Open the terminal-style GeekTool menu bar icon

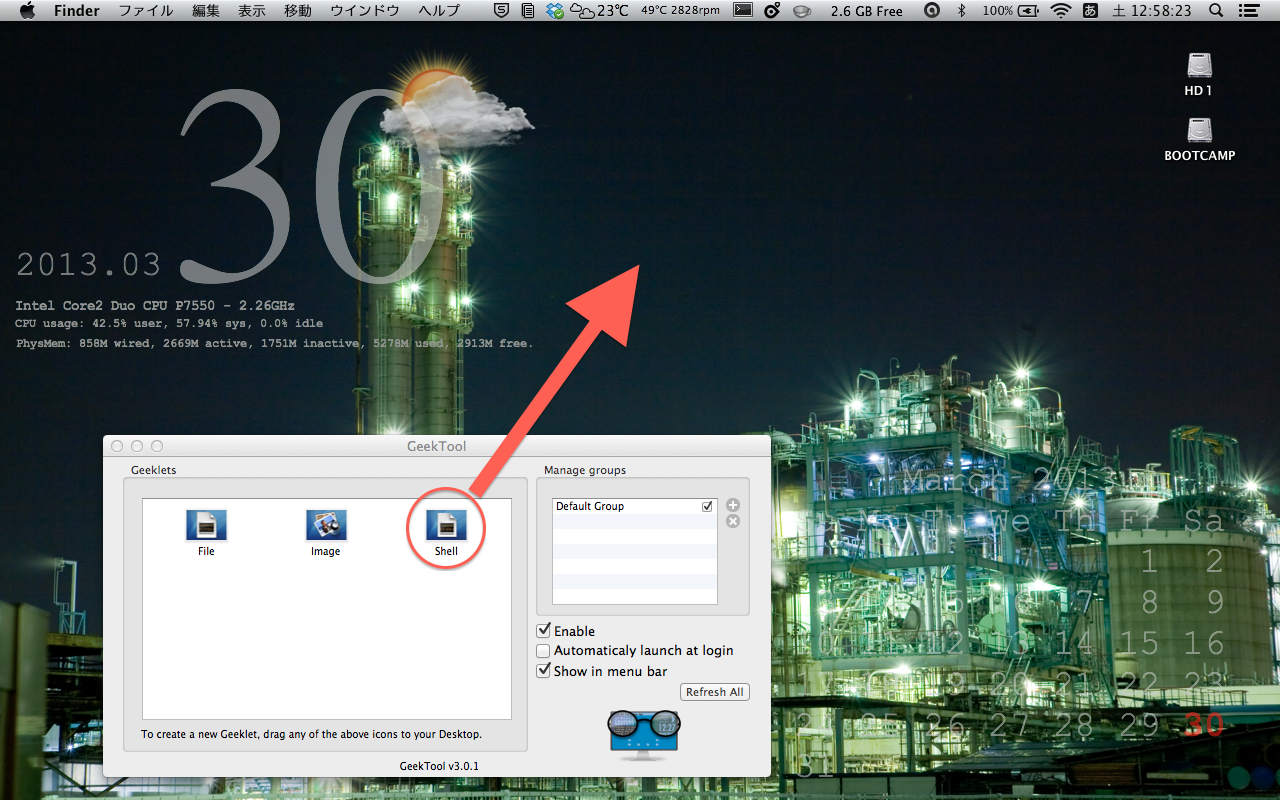click(743, 11)
